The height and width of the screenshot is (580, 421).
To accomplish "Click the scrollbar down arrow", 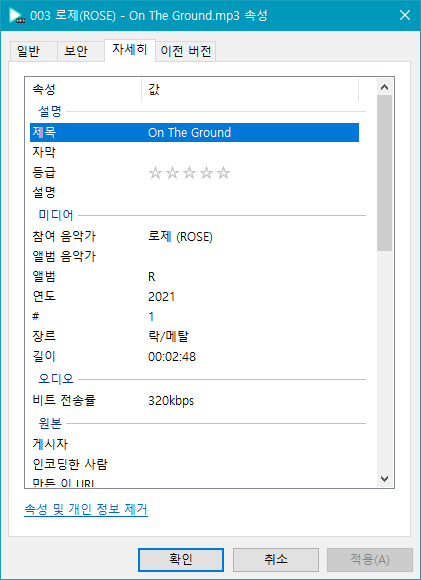I will (384, 479).
